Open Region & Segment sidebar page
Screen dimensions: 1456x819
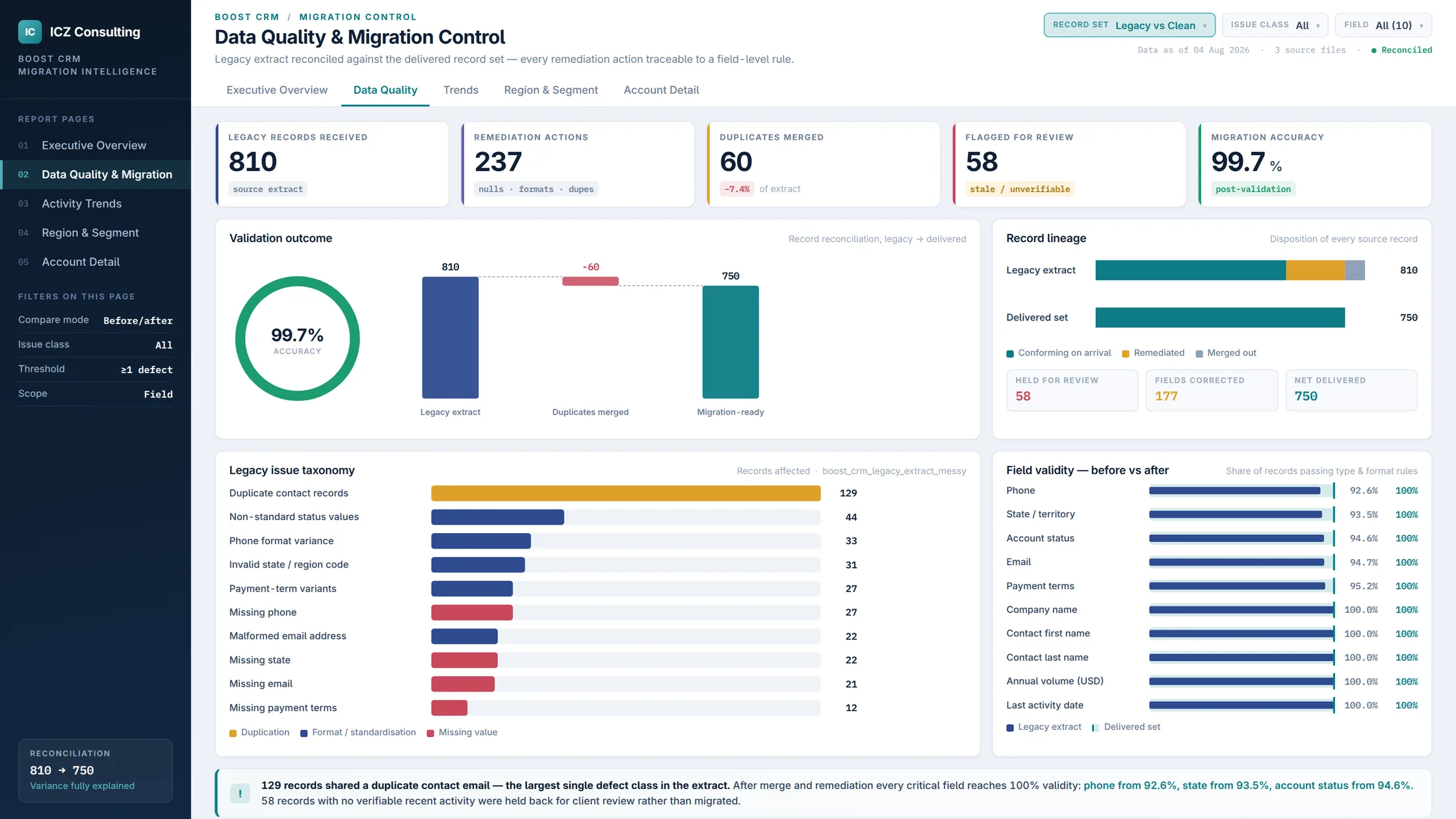coord(96,233)
